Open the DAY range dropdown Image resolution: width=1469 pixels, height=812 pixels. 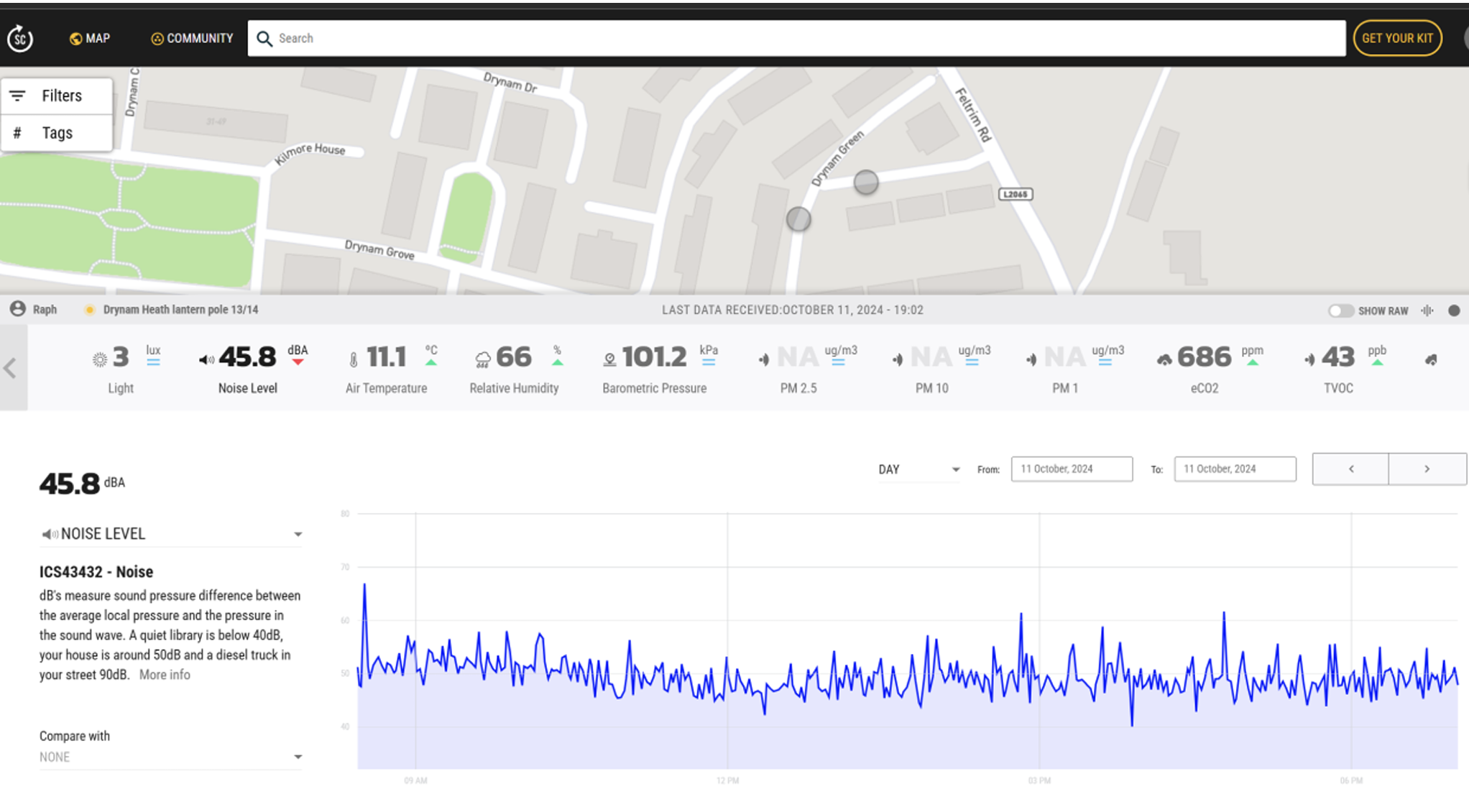click(x=918, y=469)
